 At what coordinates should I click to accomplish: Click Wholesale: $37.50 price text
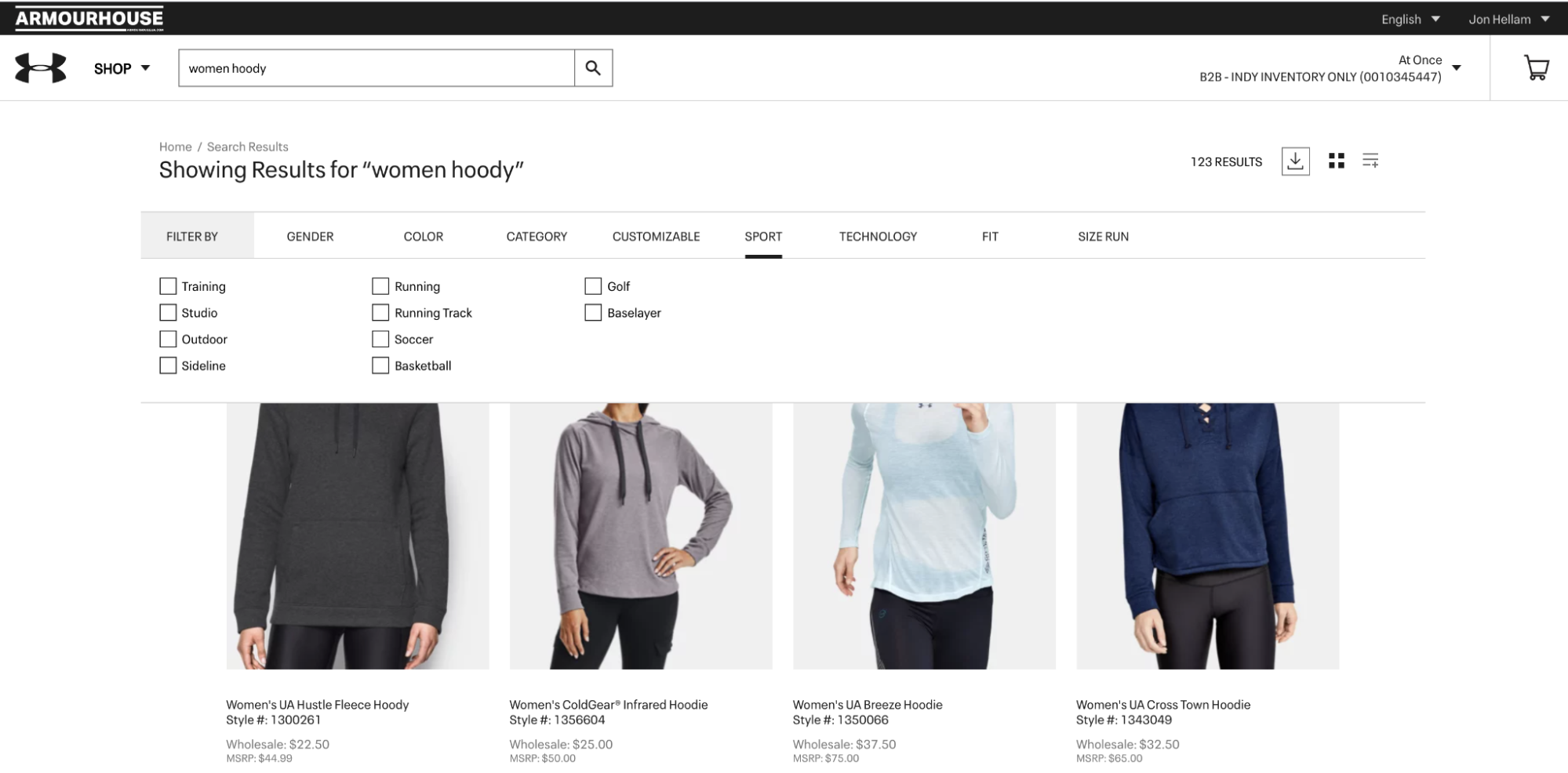point(844,744)
